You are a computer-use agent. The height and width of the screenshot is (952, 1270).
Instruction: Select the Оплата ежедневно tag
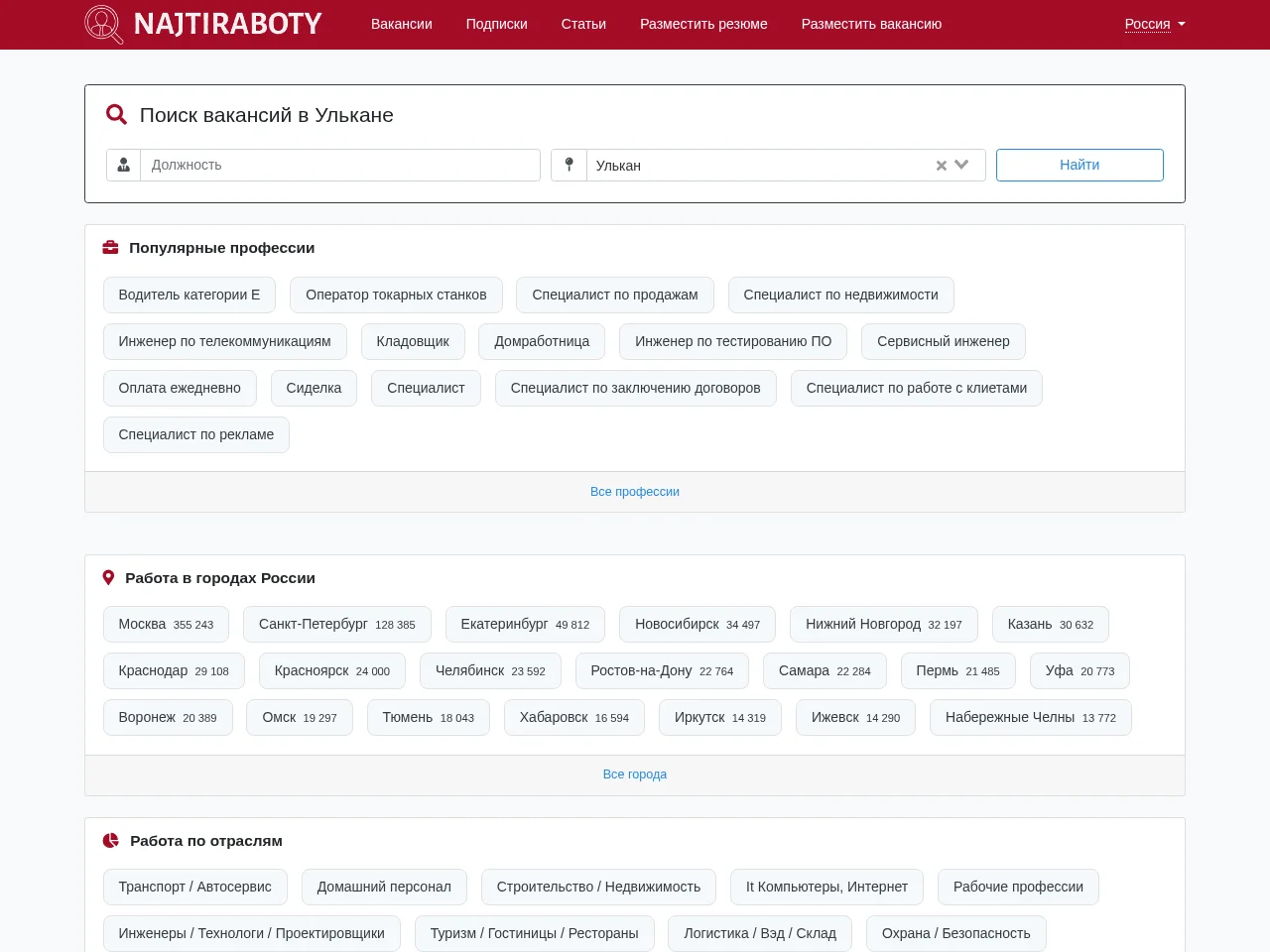(180, 388)
